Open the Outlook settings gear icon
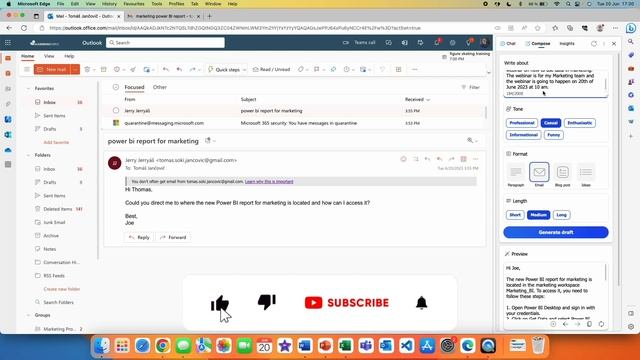The image size is (640, 360). (x=453, y=42)
